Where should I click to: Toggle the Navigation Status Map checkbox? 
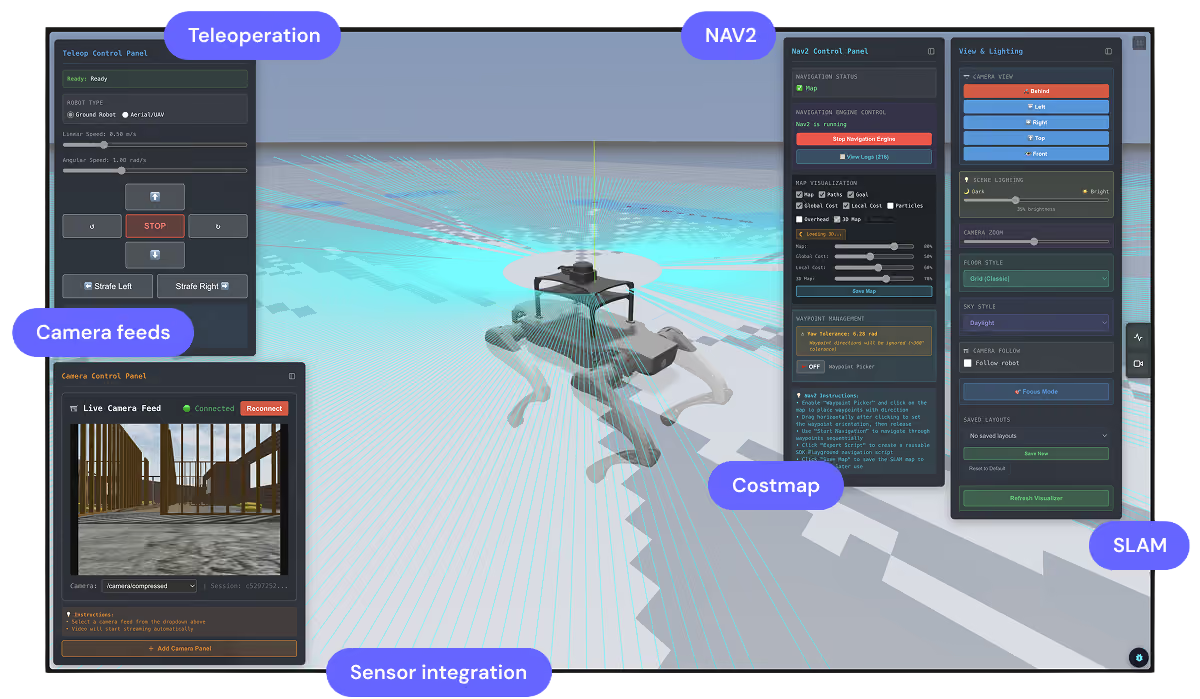800,88
